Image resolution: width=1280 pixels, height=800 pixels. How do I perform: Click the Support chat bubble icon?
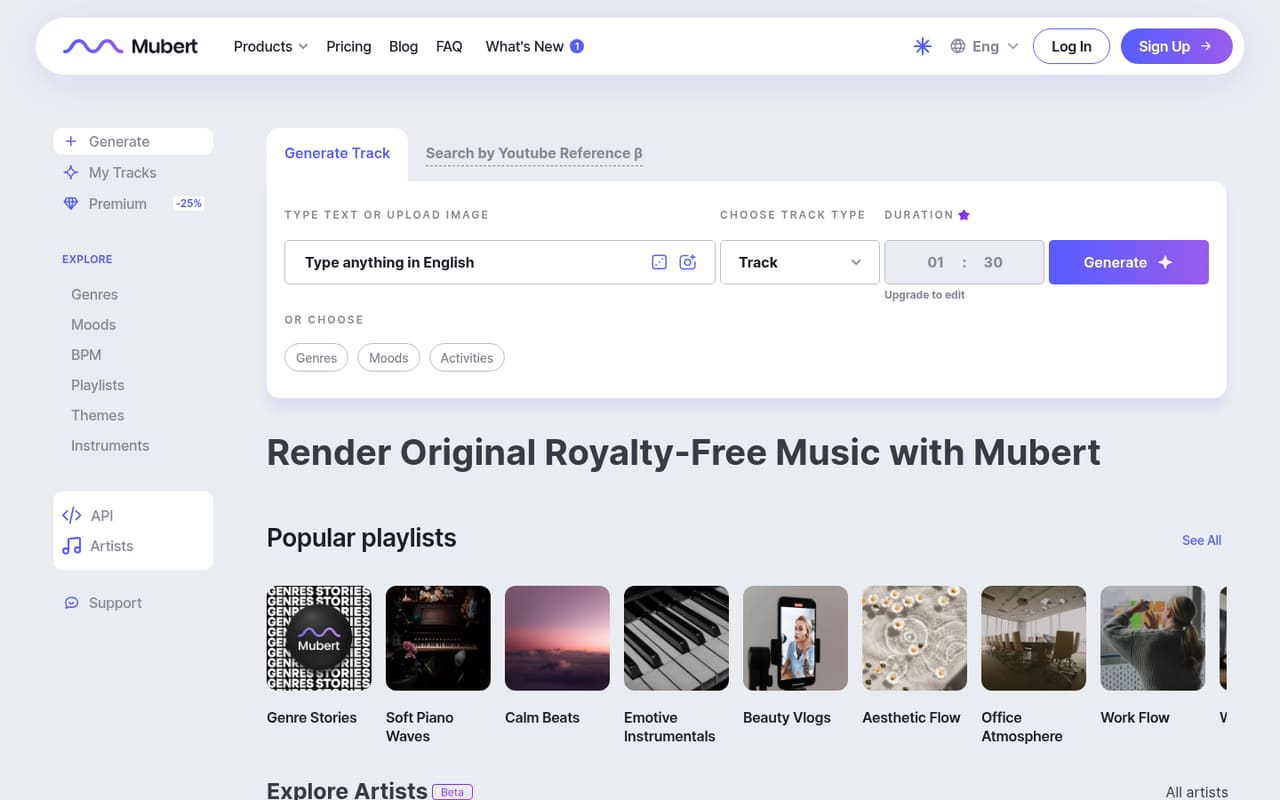71,603
